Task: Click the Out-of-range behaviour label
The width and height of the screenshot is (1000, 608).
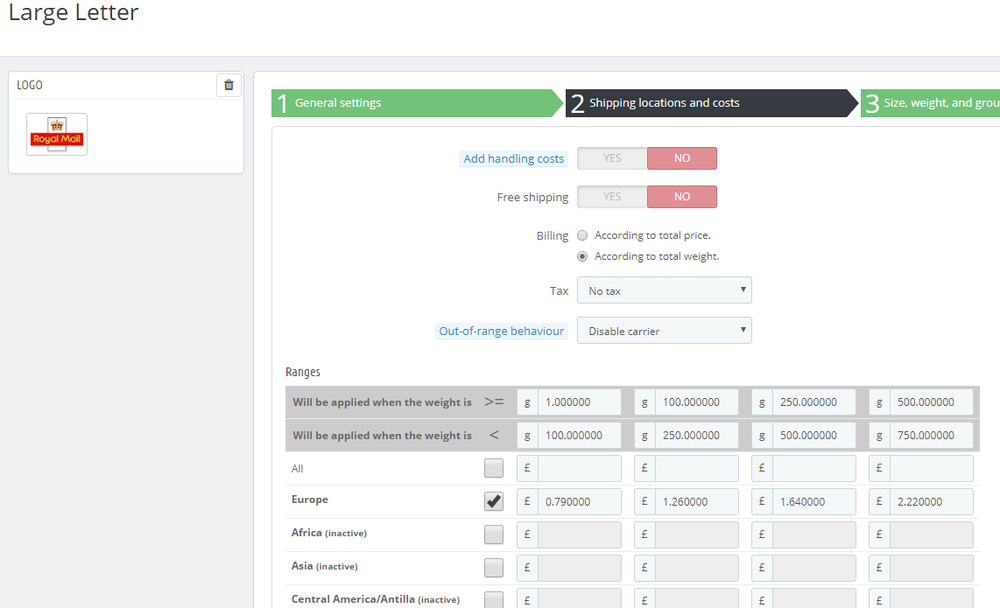Action: point(501,331)
